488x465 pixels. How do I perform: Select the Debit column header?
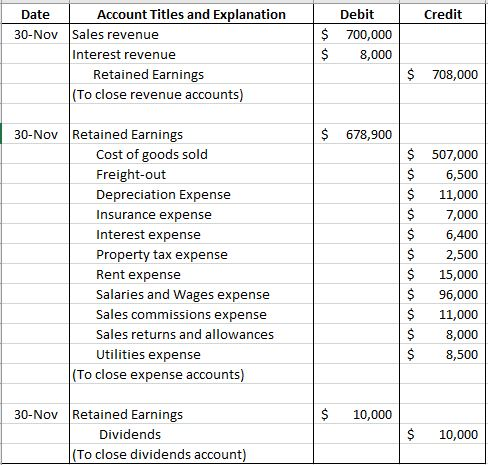coord(356,14)
